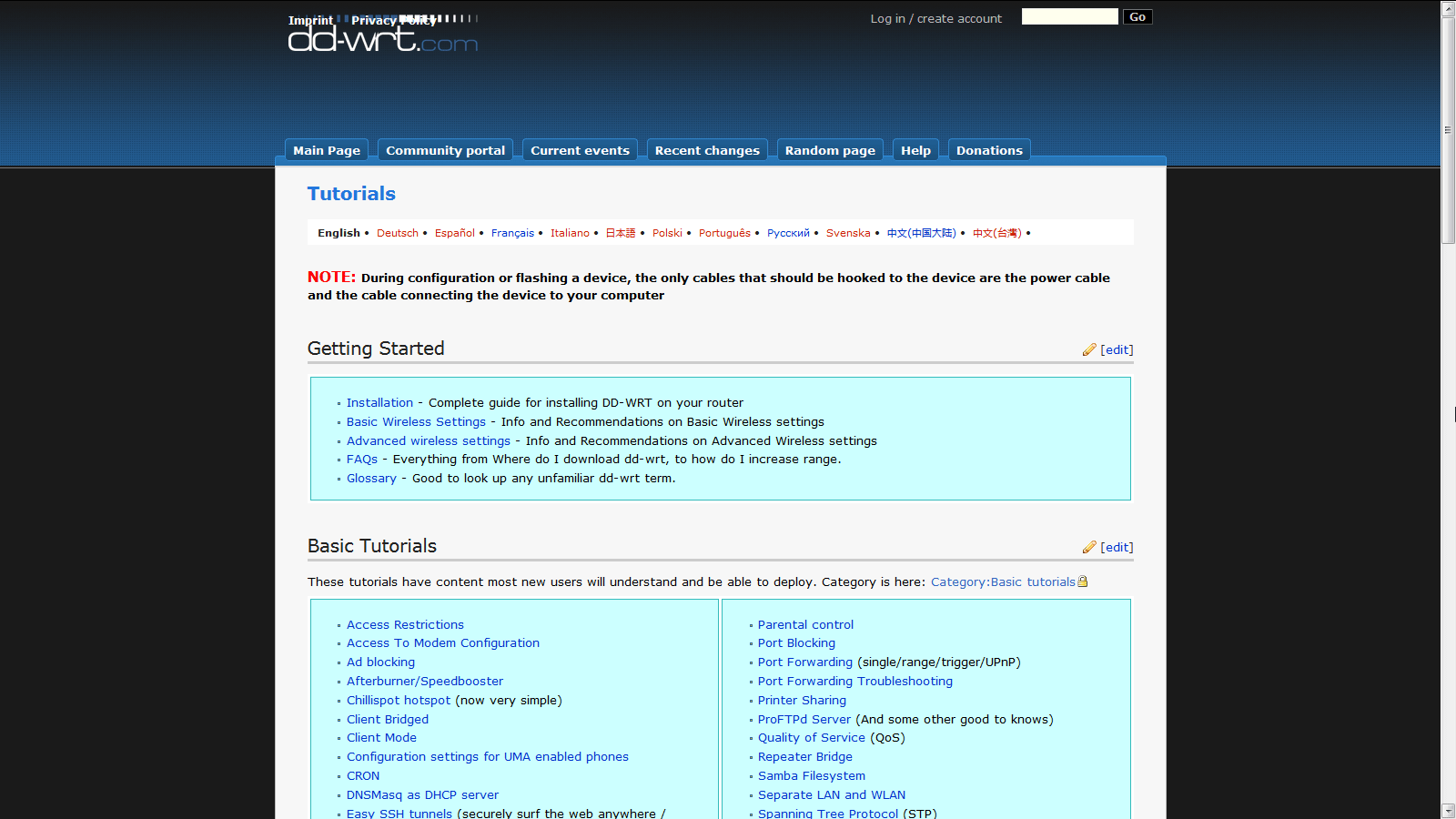The image size is (1456, 819).
Task: Open the FAQs link
Action: 362,459
